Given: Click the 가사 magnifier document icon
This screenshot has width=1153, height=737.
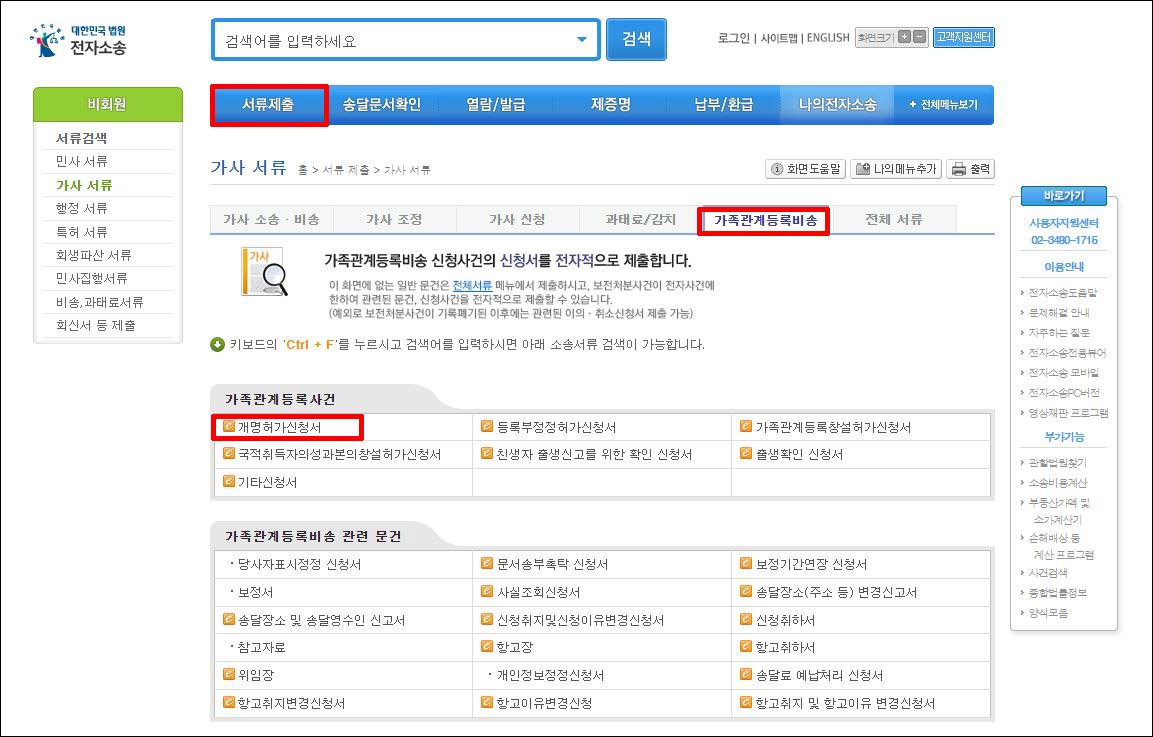Looking at the screenshot, I should (264, 271).
